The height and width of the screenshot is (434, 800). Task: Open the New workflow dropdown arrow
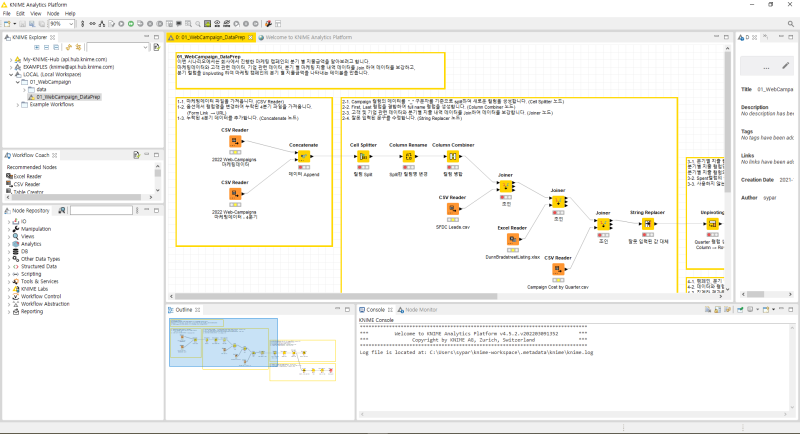point(14,23)
